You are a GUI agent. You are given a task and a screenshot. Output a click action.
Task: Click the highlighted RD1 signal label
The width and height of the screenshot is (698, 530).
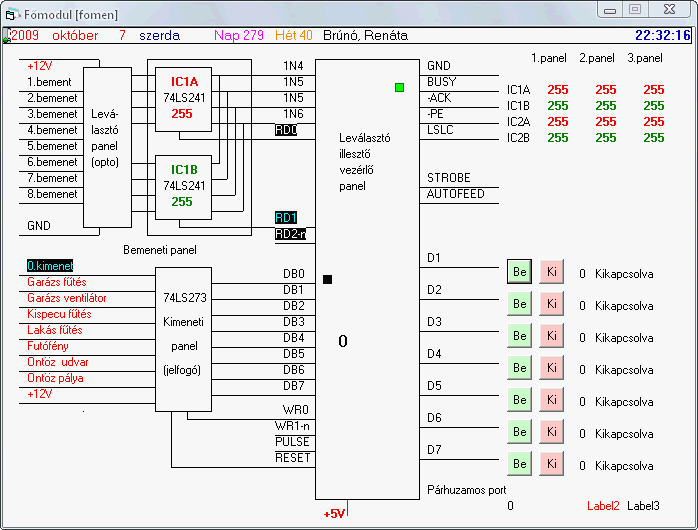pos(286,218)
